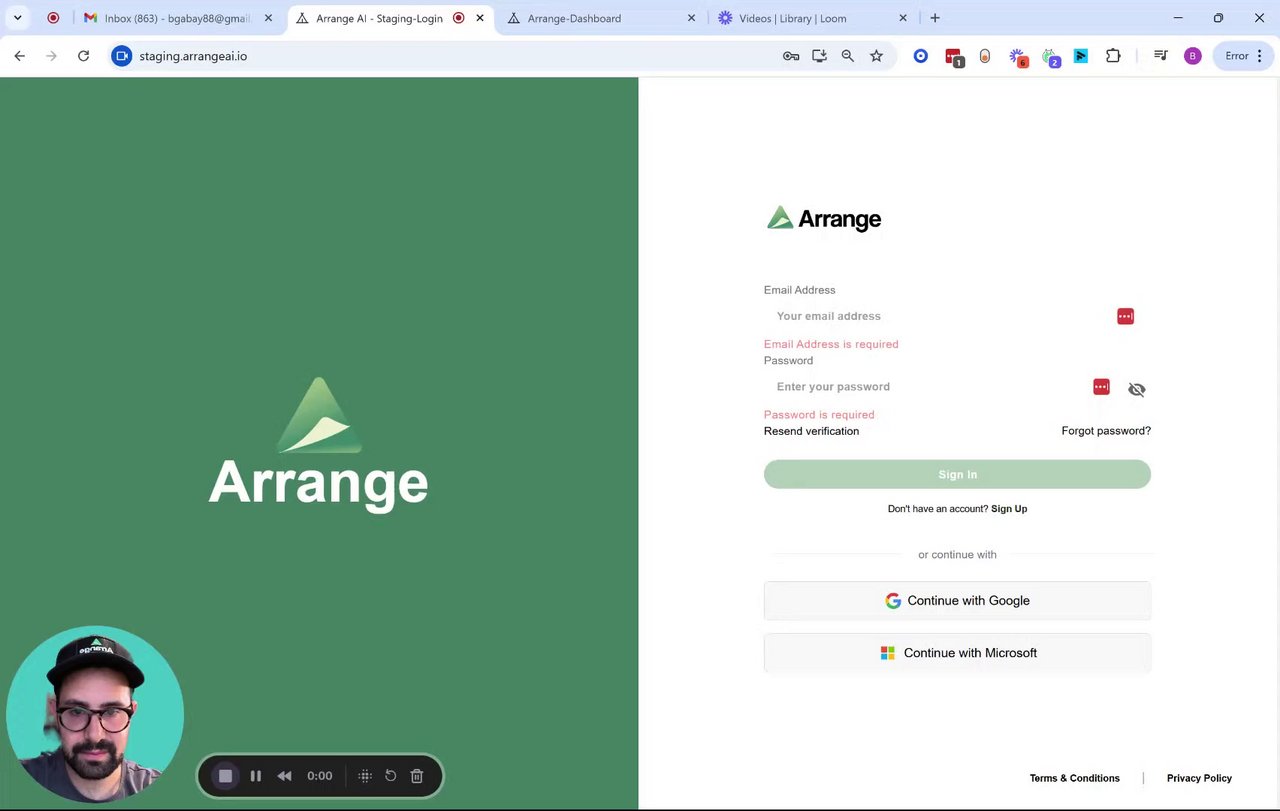Click the Loom webcam bubble
Image resolution: width=1280 pixels, height=811 pixels.
95,714
